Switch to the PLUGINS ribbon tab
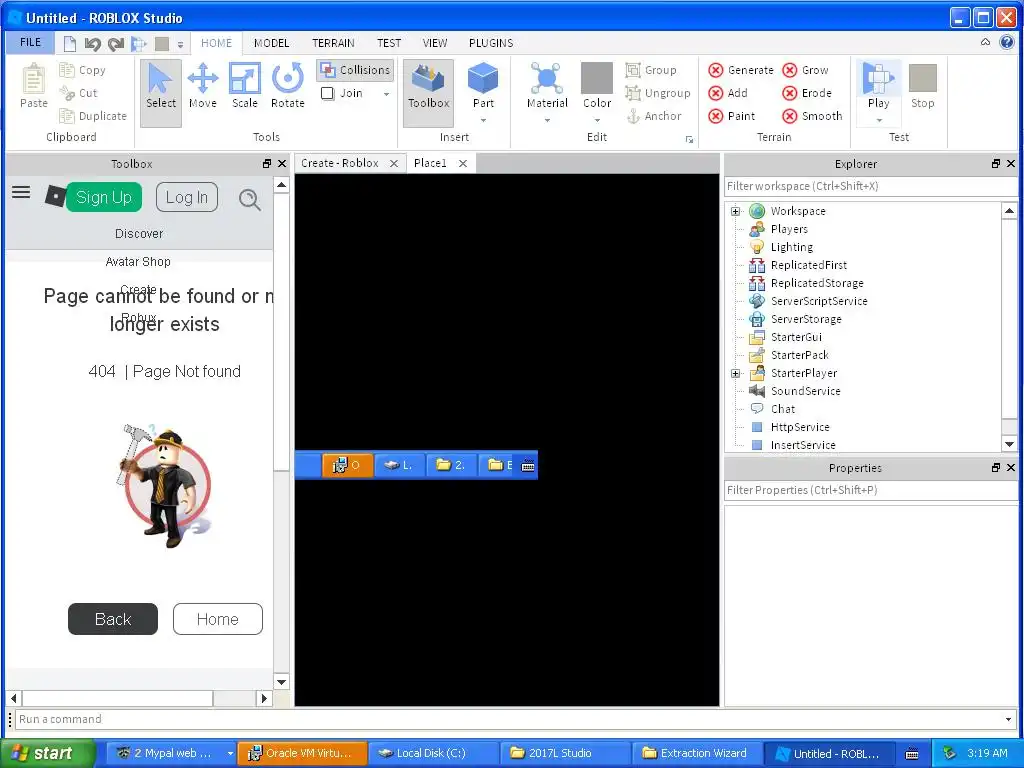This screenshot has height=768, width=1024. click(x=490, y=43)
